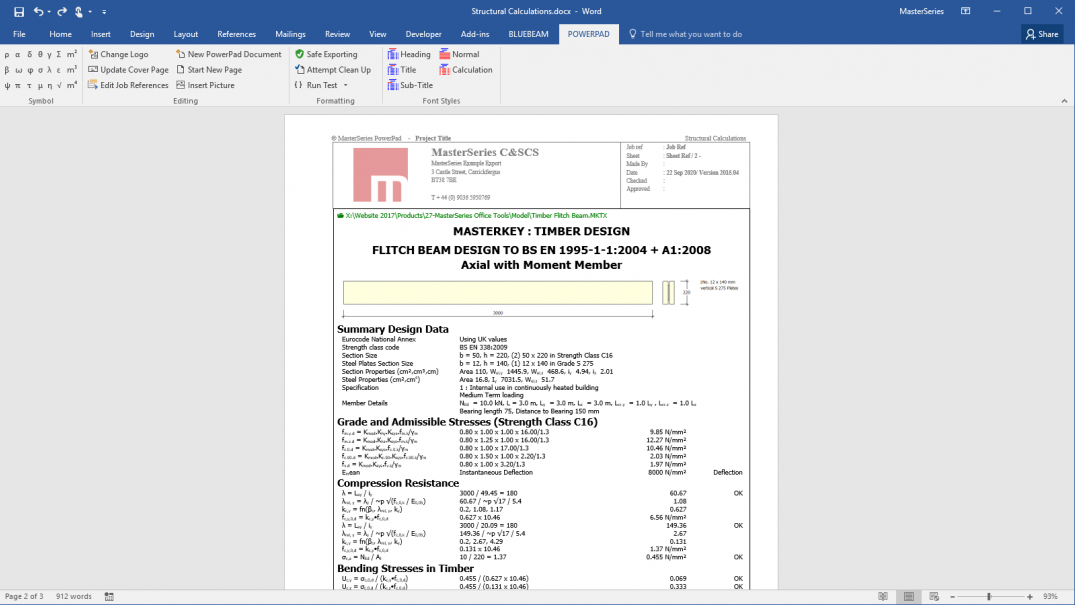Insert the m⁴ unit symbol
This screenshot has width=1075, height=605.
[x=71, y=86]
